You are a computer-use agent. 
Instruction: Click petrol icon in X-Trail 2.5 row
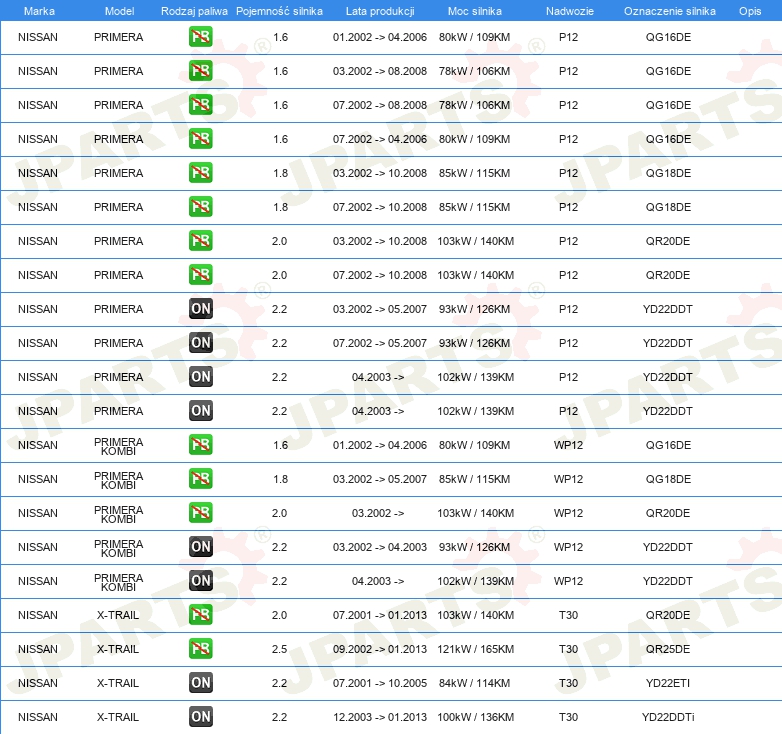coord(200,649)
